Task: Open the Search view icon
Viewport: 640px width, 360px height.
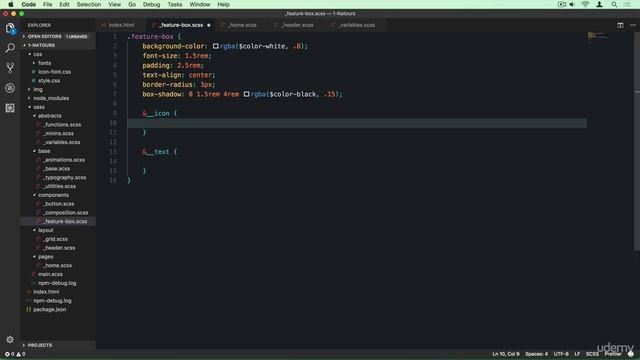Action: 10,48
